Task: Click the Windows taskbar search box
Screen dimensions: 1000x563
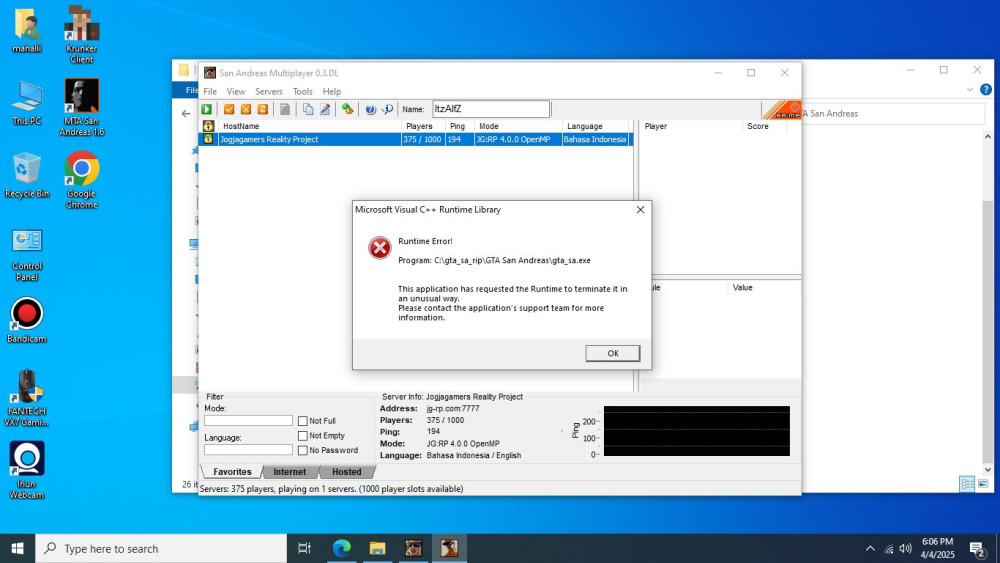Action: (x=161, y=548)
